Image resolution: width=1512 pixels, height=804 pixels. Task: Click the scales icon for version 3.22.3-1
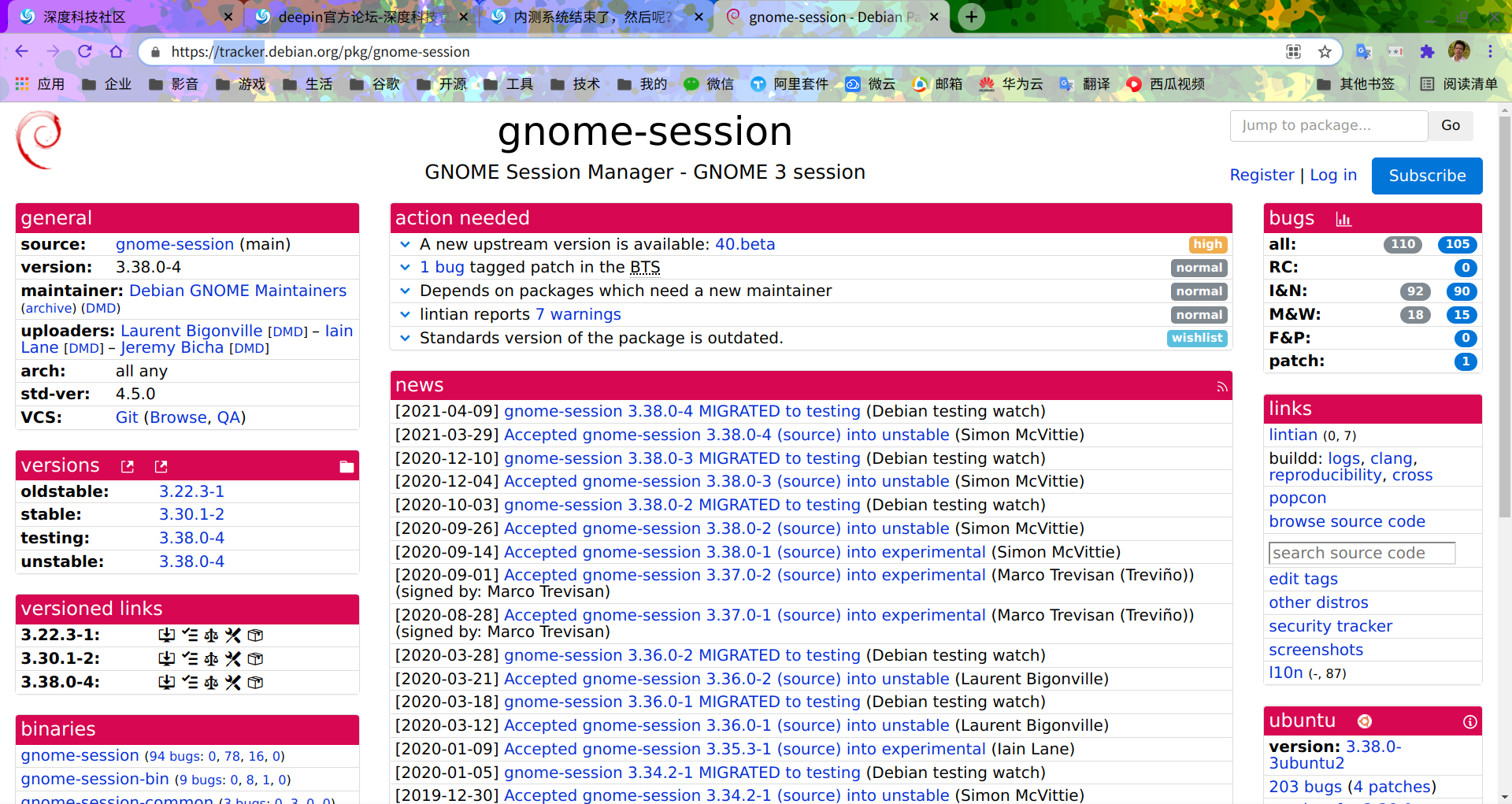[x=211, y=635]
